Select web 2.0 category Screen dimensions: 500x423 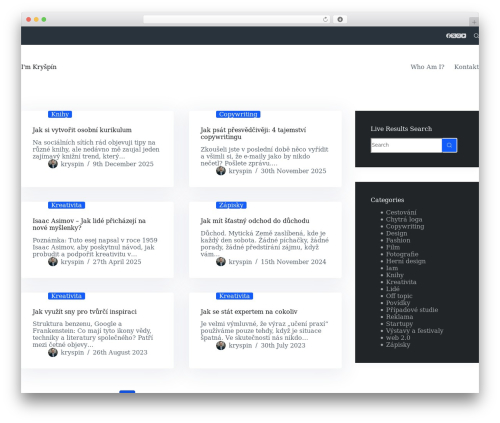point(398,338)
